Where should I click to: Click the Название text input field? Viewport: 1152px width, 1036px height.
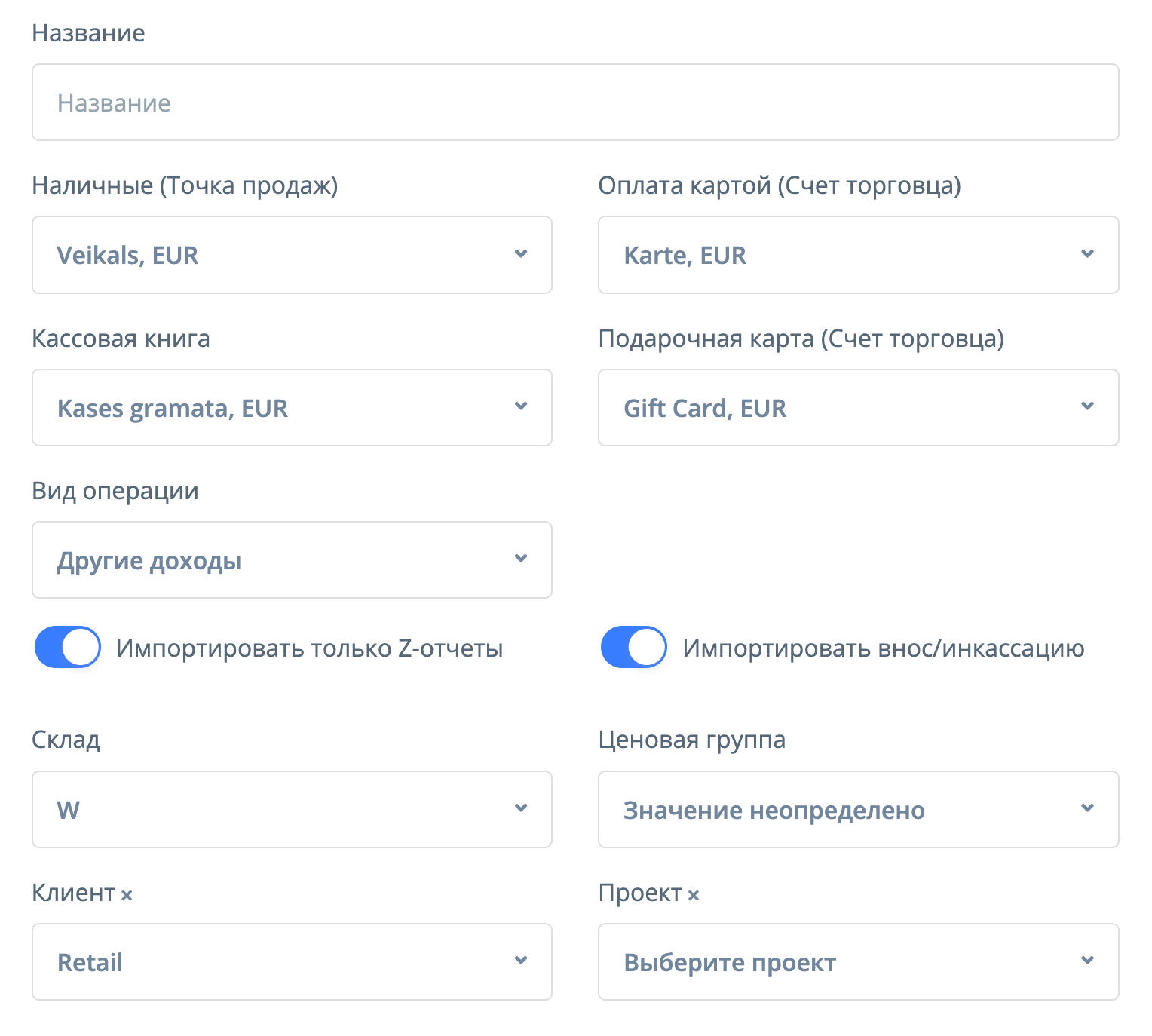coord(574,103)
